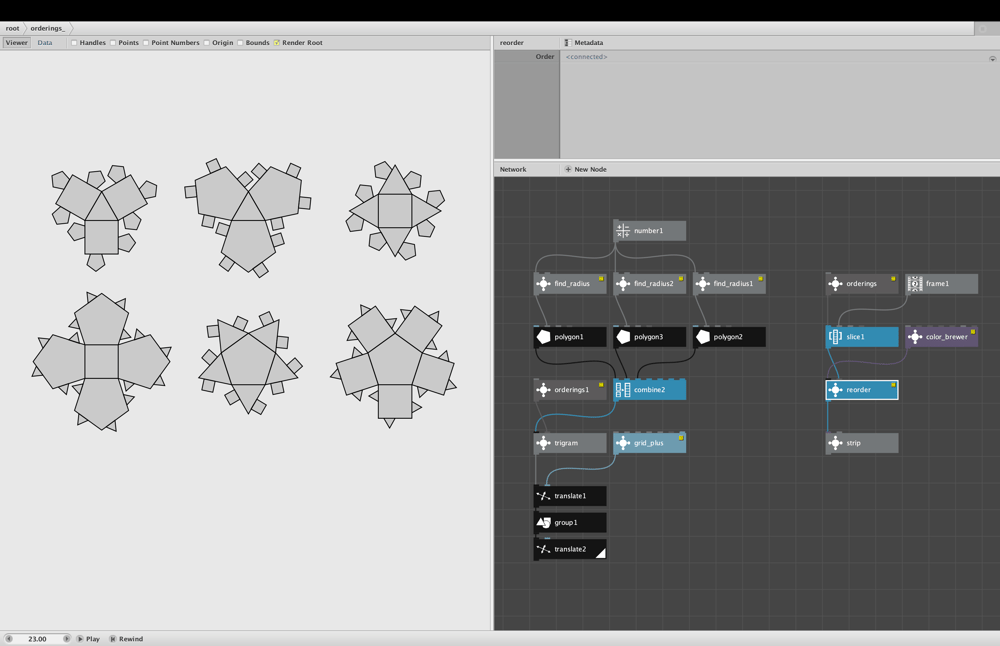1000x646 pixels.
Task: Click the bottom-left square cross figure in viewer
Action: [101, 362]
